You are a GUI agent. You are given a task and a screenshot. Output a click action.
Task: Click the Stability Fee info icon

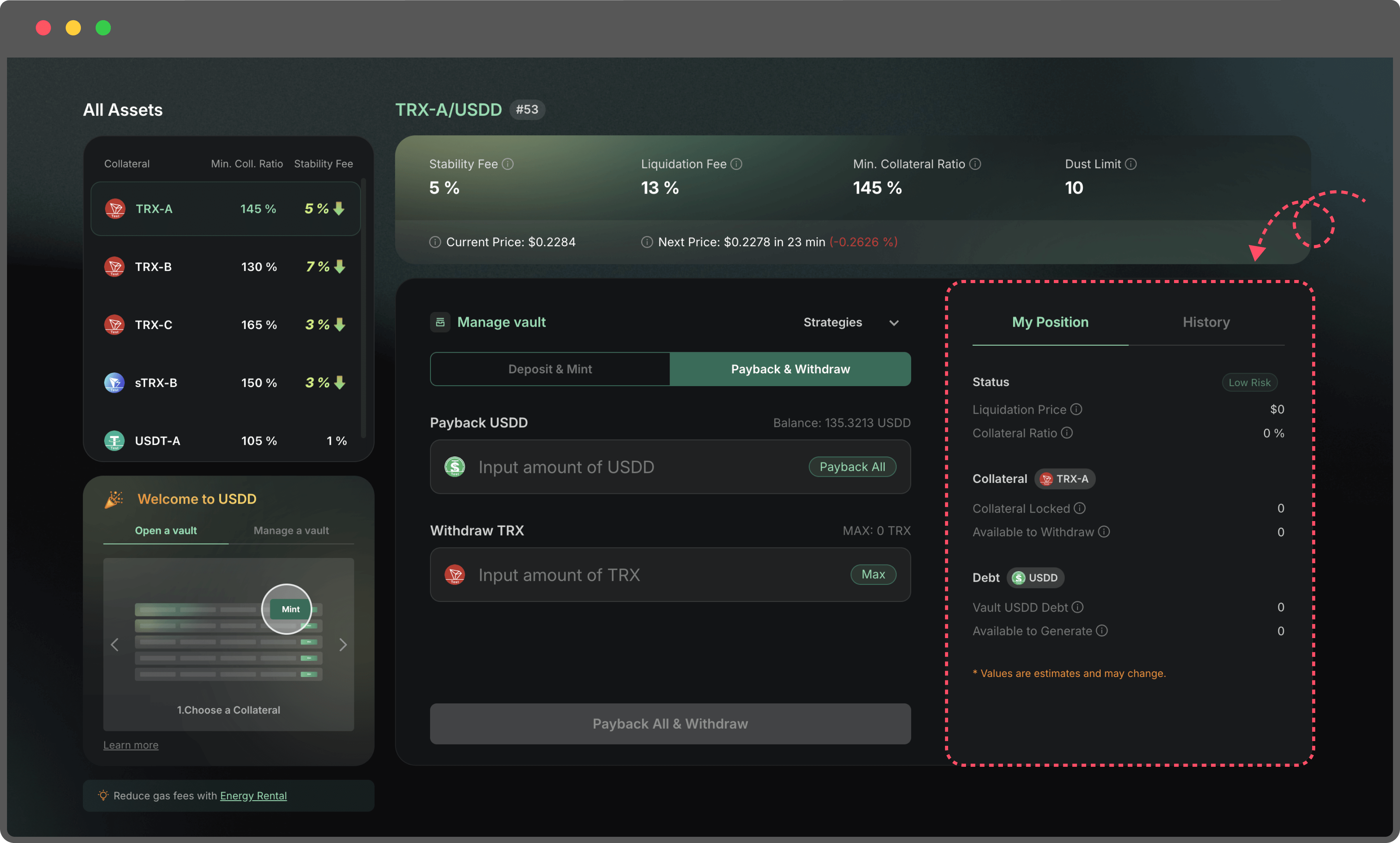[508, 164]
